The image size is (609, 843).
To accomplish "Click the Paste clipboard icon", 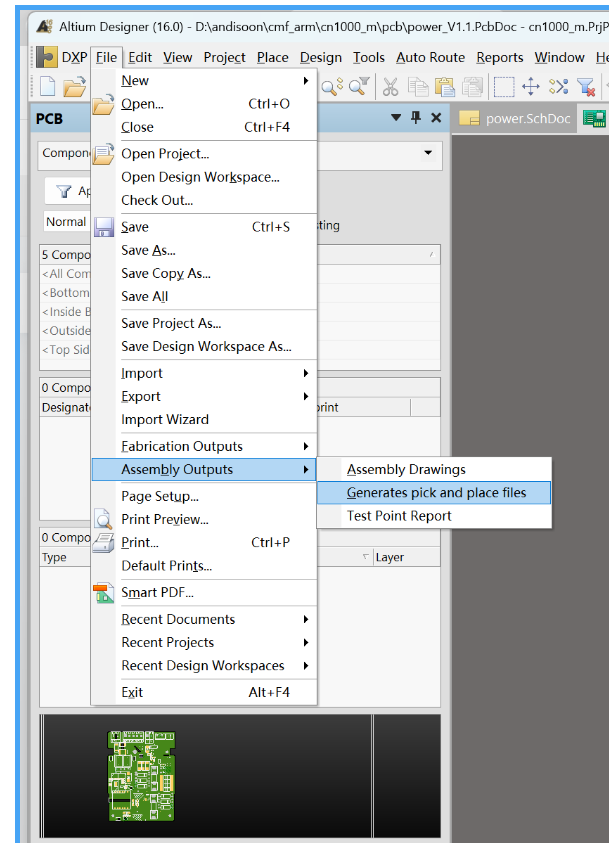I will point(445,87).
